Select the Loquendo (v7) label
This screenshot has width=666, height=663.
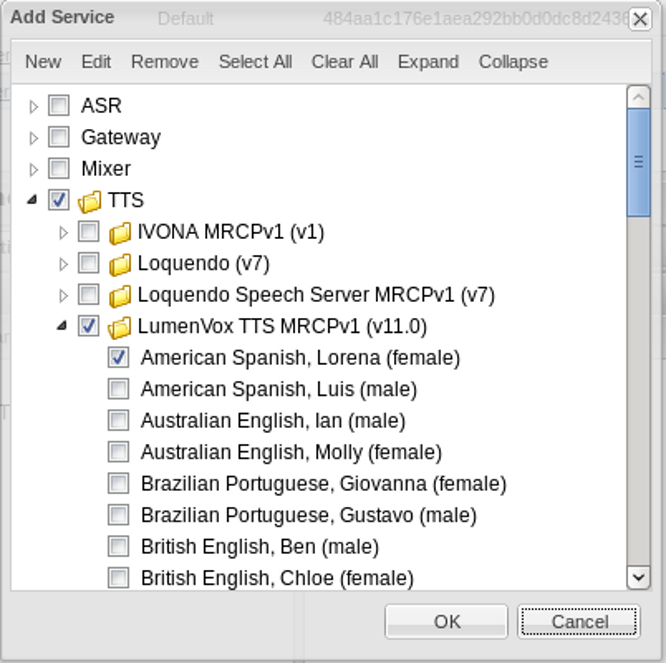coord(203,264)
